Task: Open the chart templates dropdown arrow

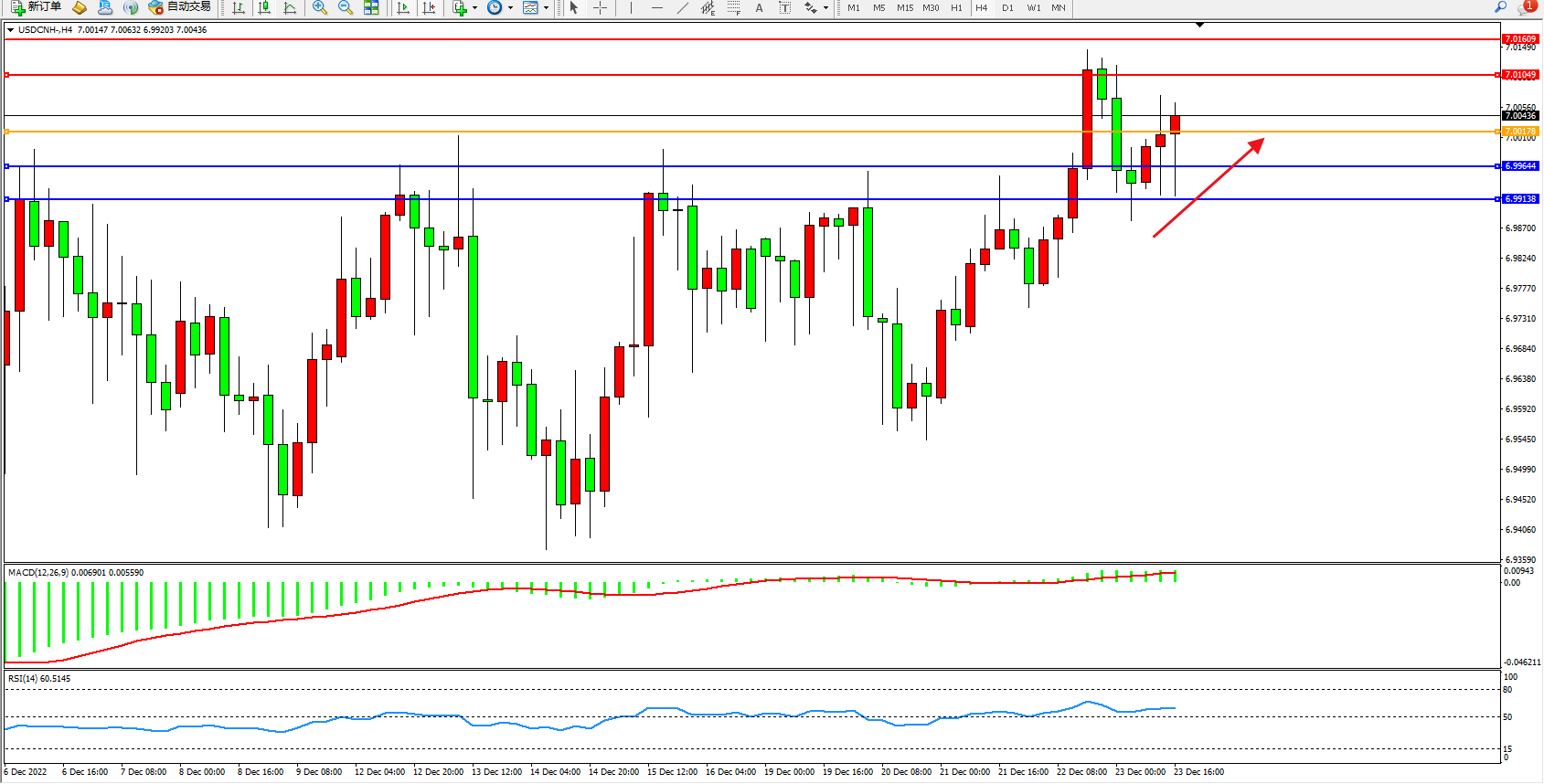Action: pos(546,8)
